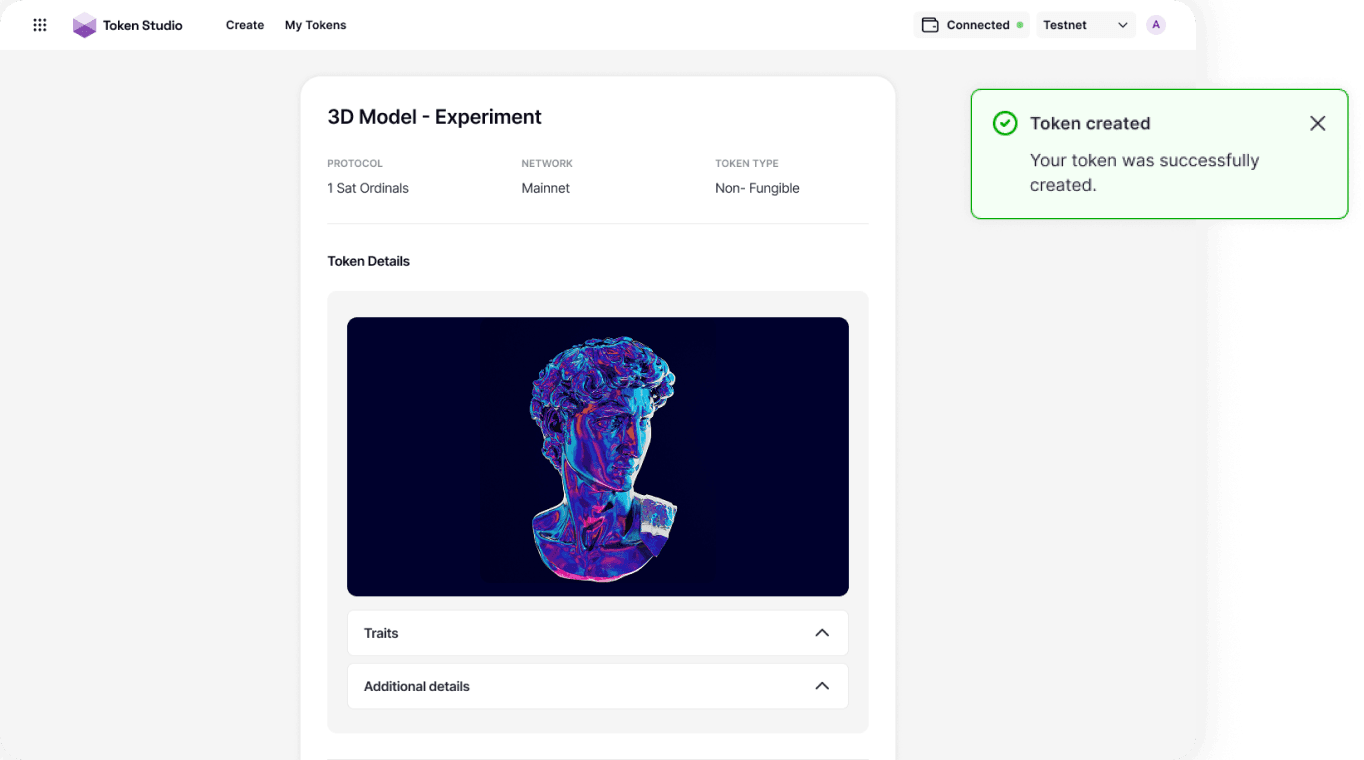
Task: Dismiss the Token created notification
Action: tap(1317, 123)
